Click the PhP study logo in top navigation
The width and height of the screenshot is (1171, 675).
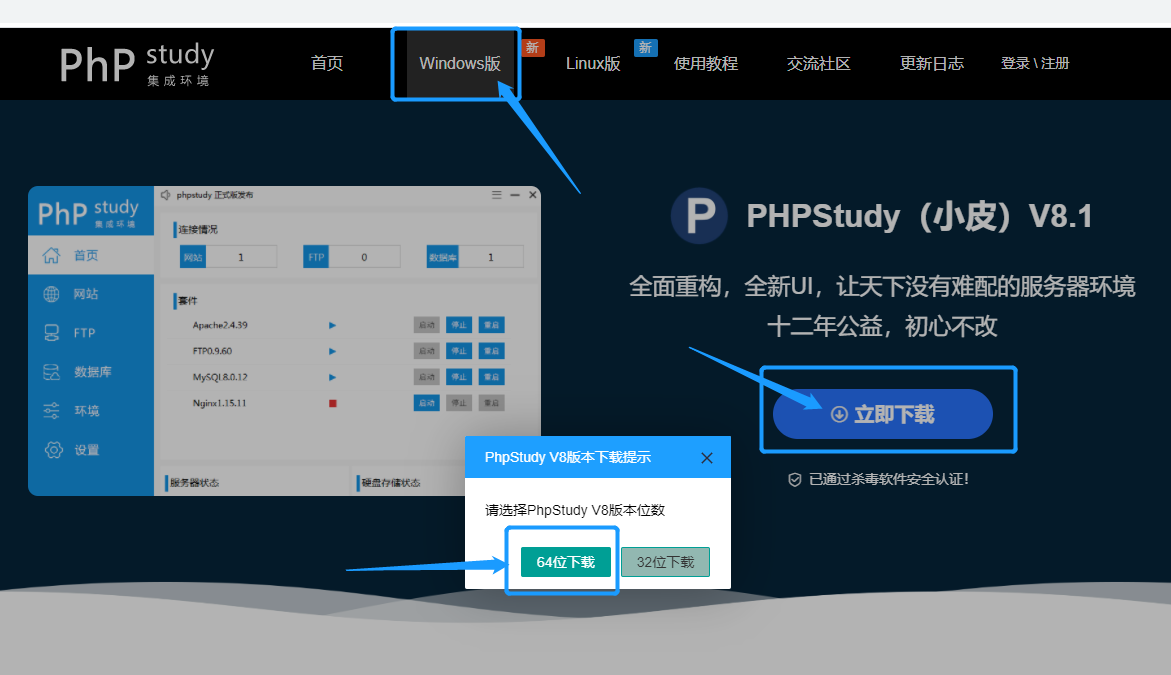(x=135, y=63)
